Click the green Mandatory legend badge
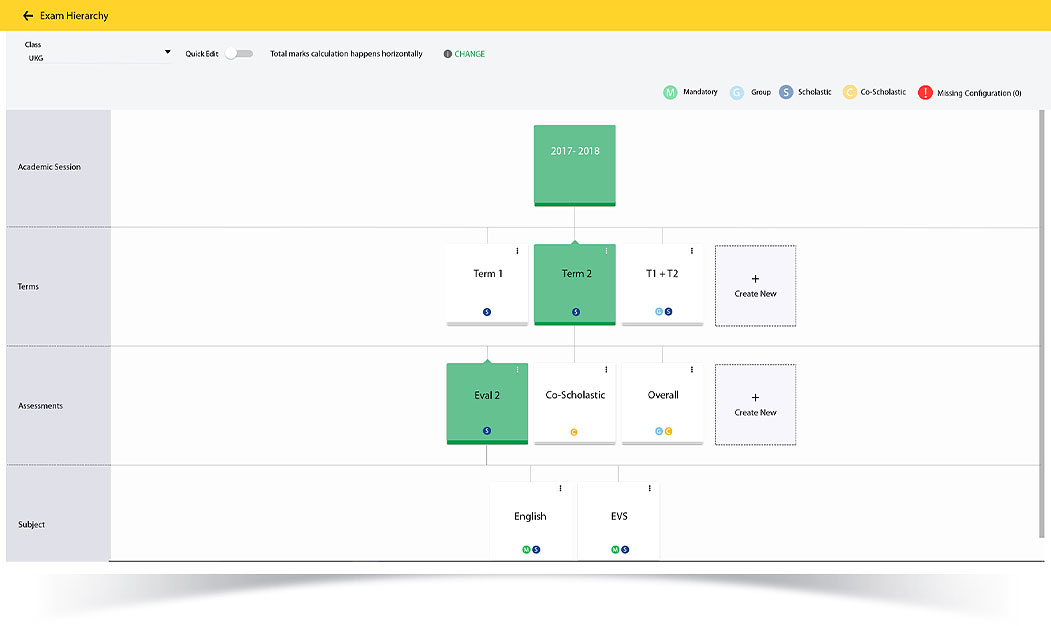The height and width of the screenshot is (626, 1051). pyautogui.click(x=670, y=92)
